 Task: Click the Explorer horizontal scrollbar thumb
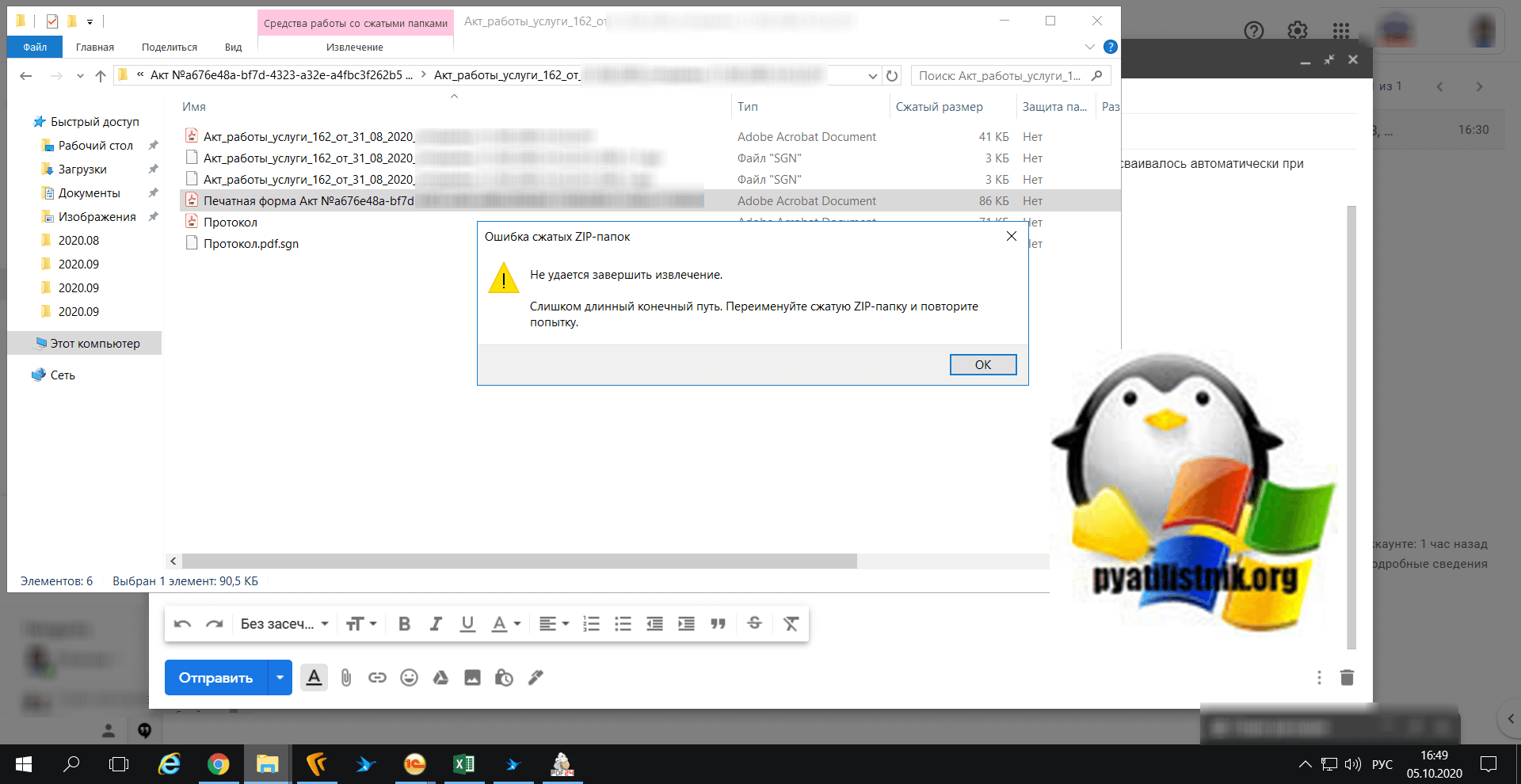click(x=520, y=561)
